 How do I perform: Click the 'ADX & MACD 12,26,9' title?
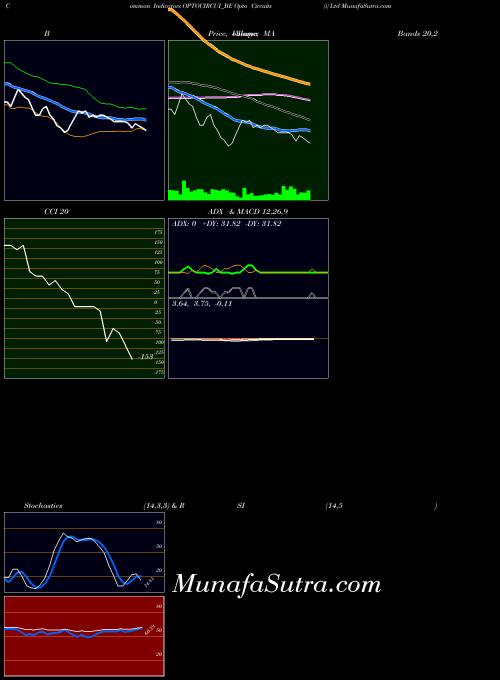point(248,212)
